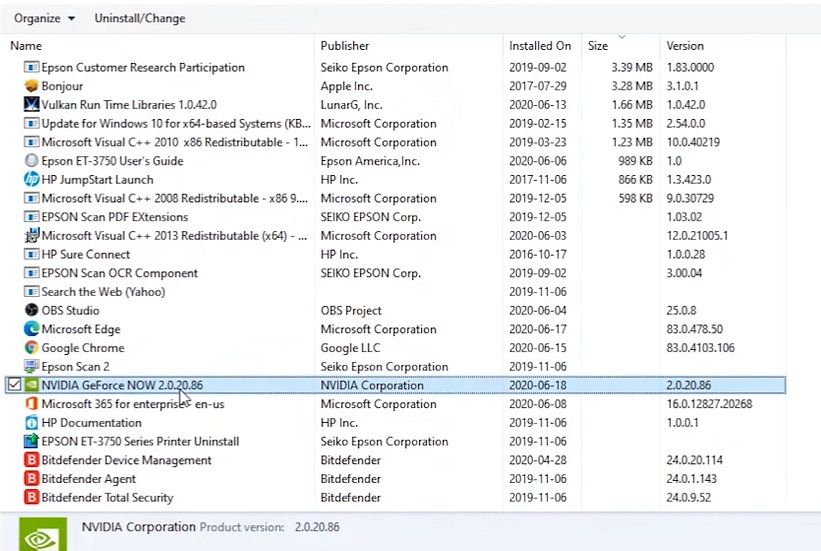Viewport: 821px width, 551px height.
Task: Sort by the Size column header
Action: (x=597, y=46)
